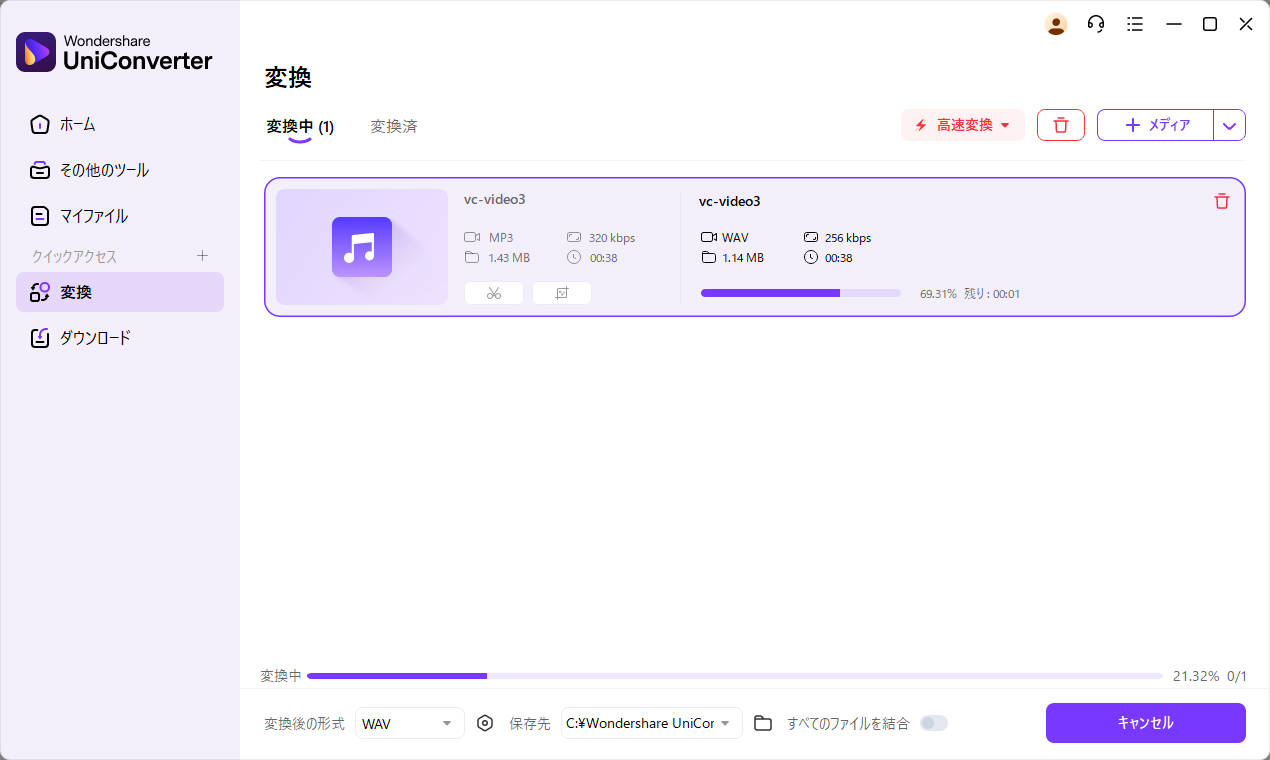Click the clear-all trash button in toolbar
The width and height of the screenshot is (1270, 760).
[1060, 125]
